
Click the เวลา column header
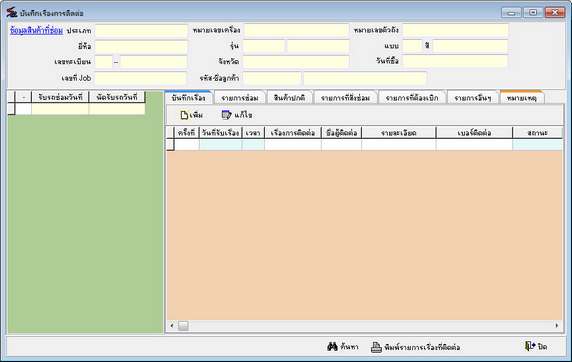(x=253, y=133)
